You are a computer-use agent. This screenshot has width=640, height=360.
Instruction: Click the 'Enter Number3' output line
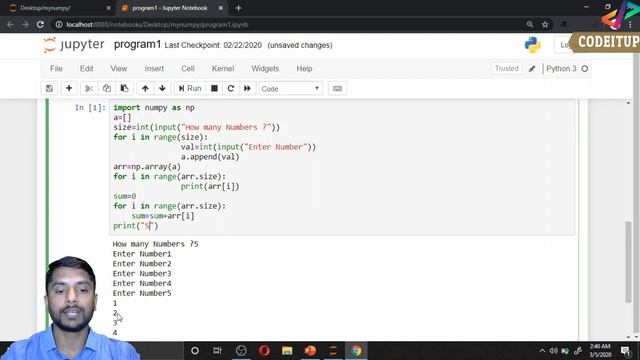pos(142,273)
